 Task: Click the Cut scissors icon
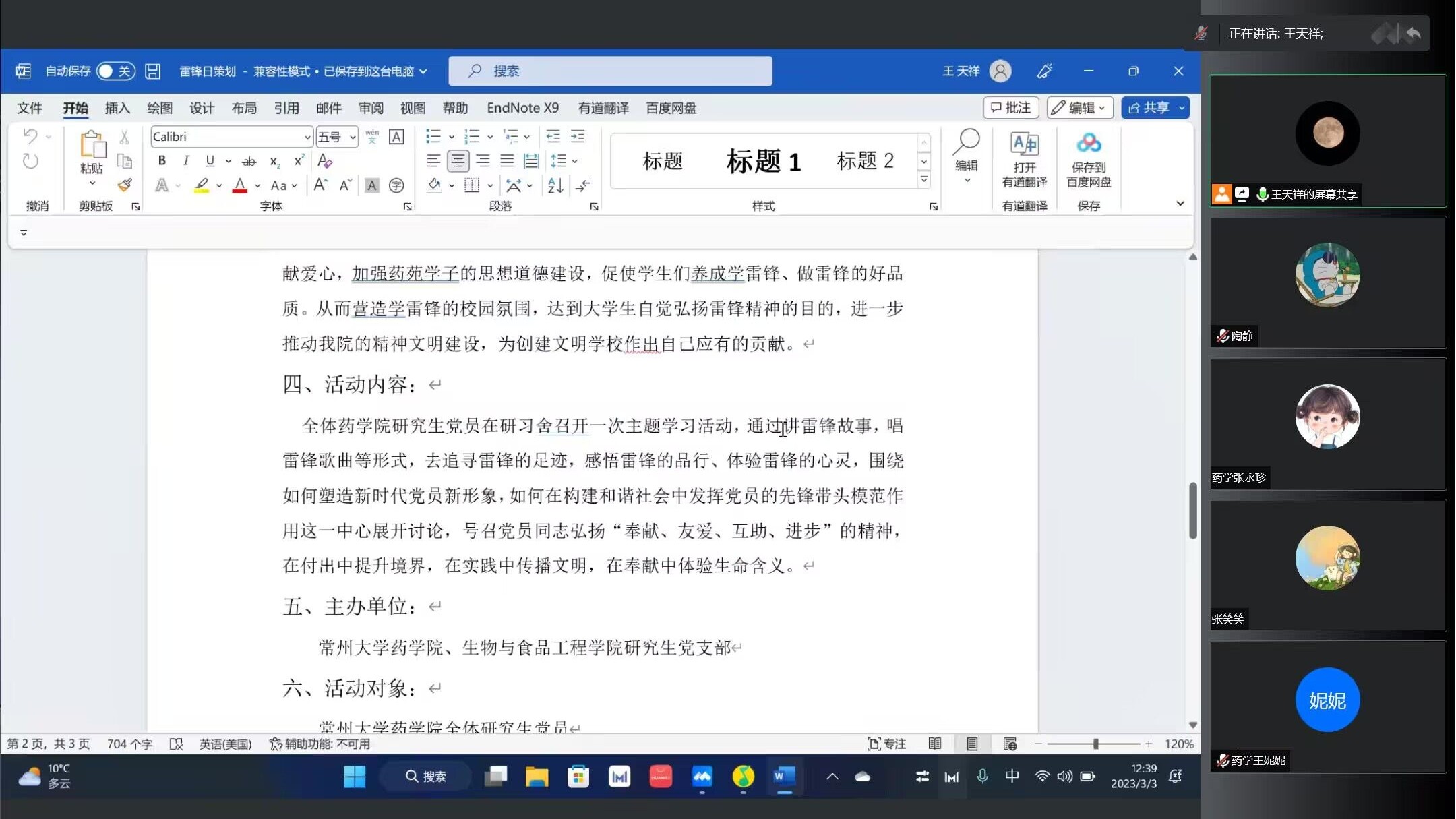(124, 138)
